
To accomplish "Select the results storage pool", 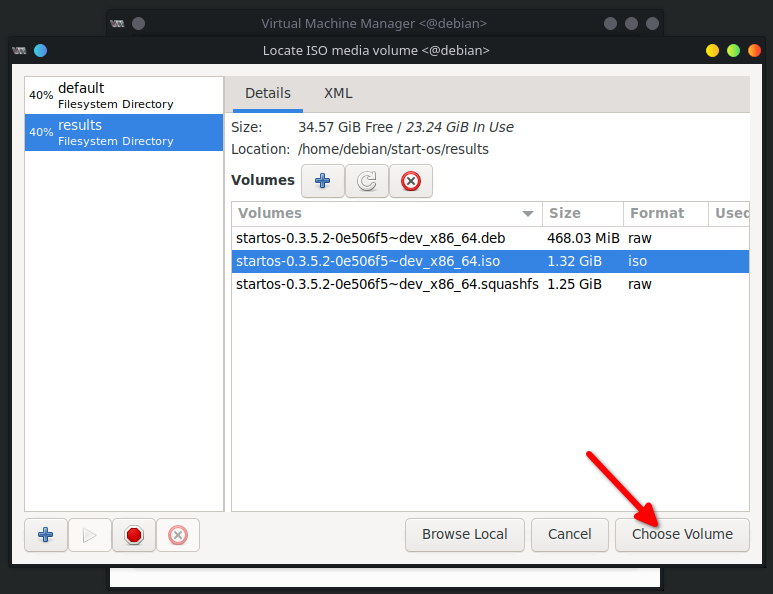I will point(123,132).
